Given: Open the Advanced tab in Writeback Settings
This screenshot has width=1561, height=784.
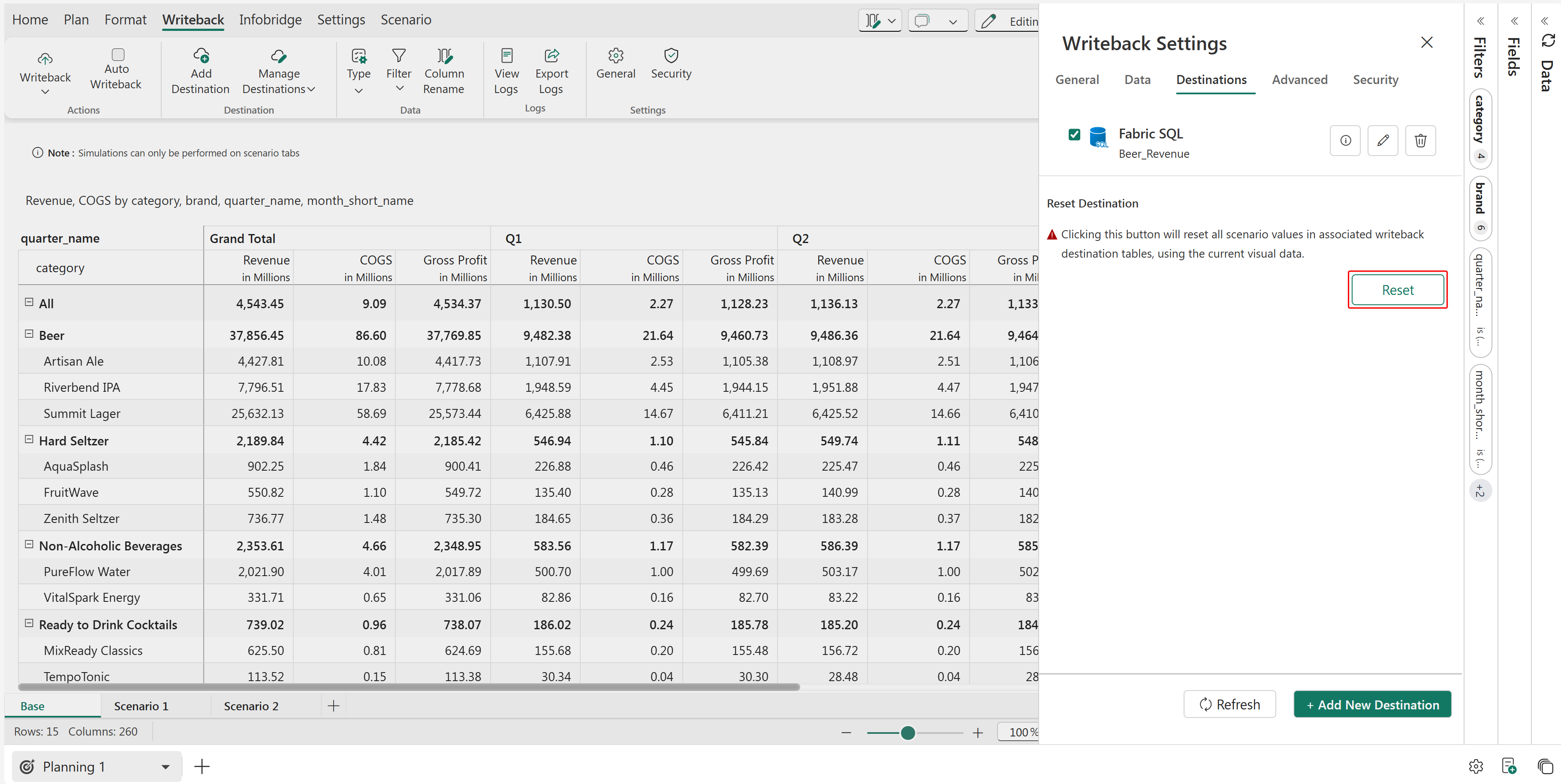Looking at the screenshot, I should click(x=1299, y=79).
